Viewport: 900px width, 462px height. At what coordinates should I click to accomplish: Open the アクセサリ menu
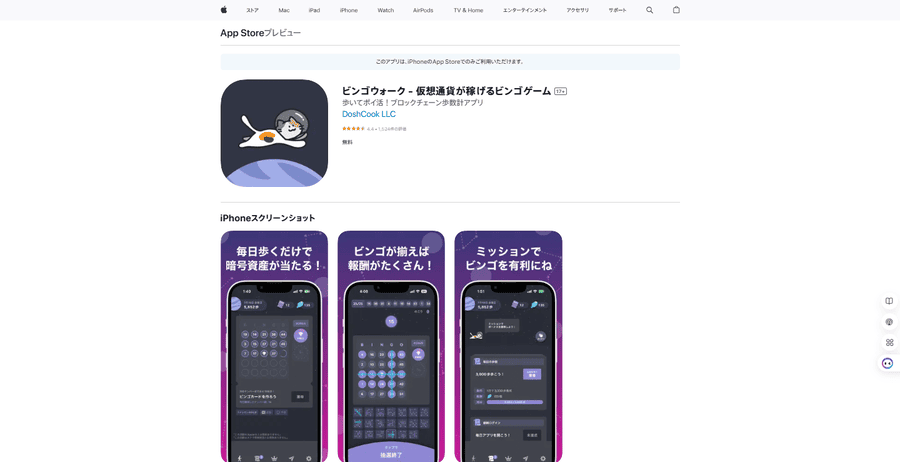pyautogui.click(x=578, y=10)
